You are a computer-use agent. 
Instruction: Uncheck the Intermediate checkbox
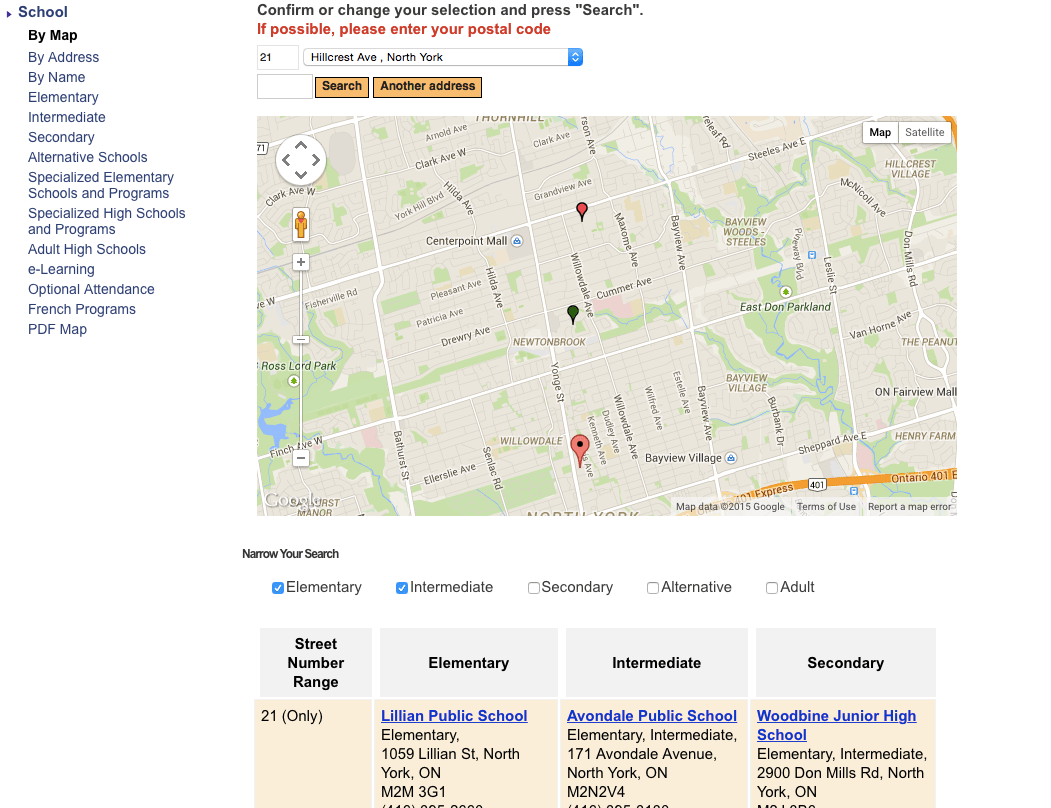pyautogui.click(x=401, y=588)
